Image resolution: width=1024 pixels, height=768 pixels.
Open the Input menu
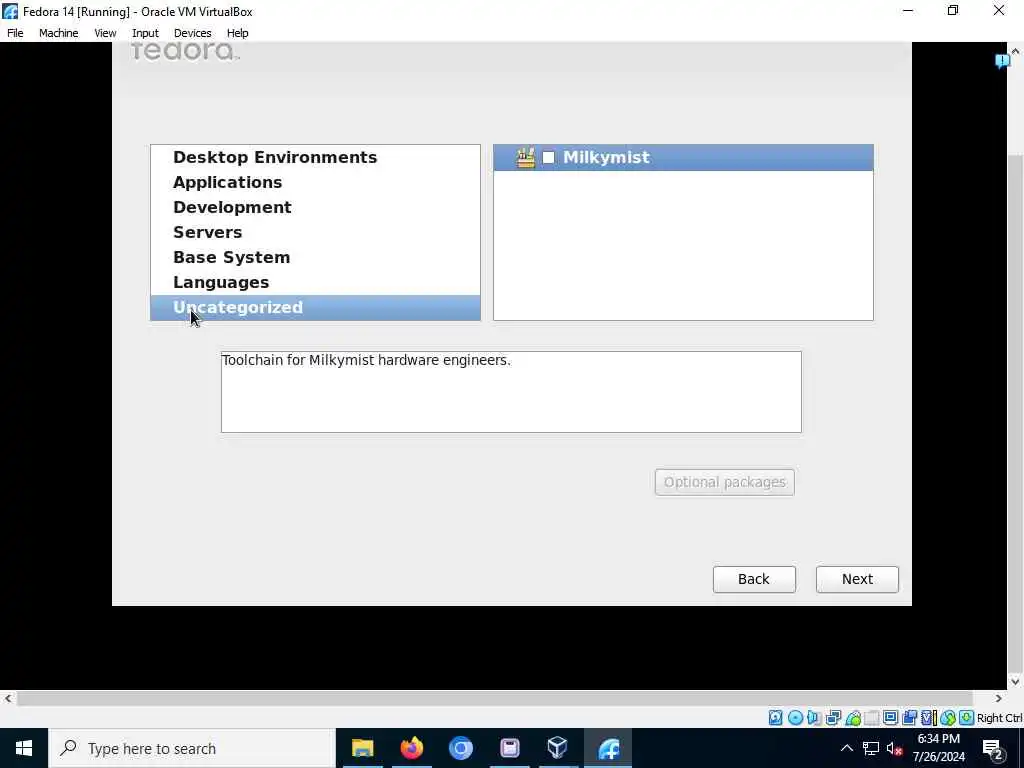point(145,33)
